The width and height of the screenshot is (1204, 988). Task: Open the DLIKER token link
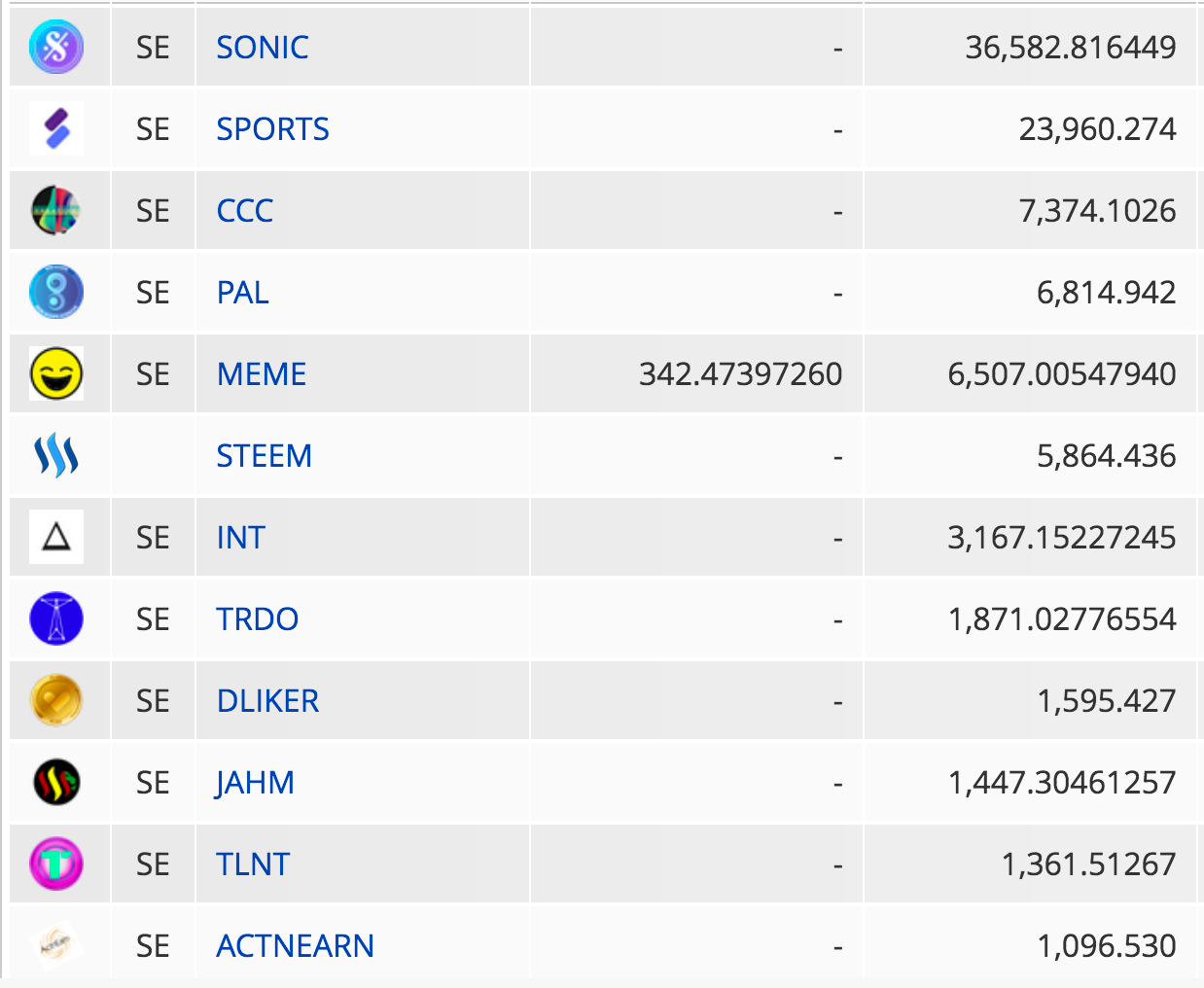coord(267,700)
